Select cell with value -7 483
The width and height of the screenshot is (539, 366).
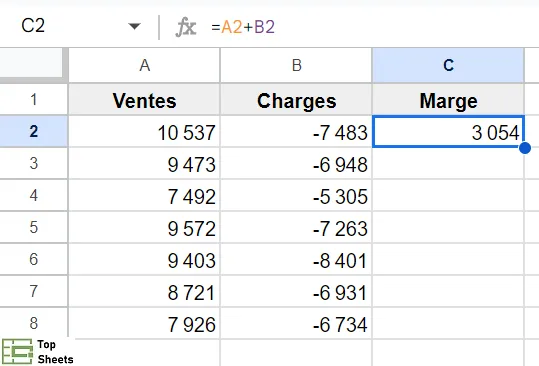[x=296, y=131]
